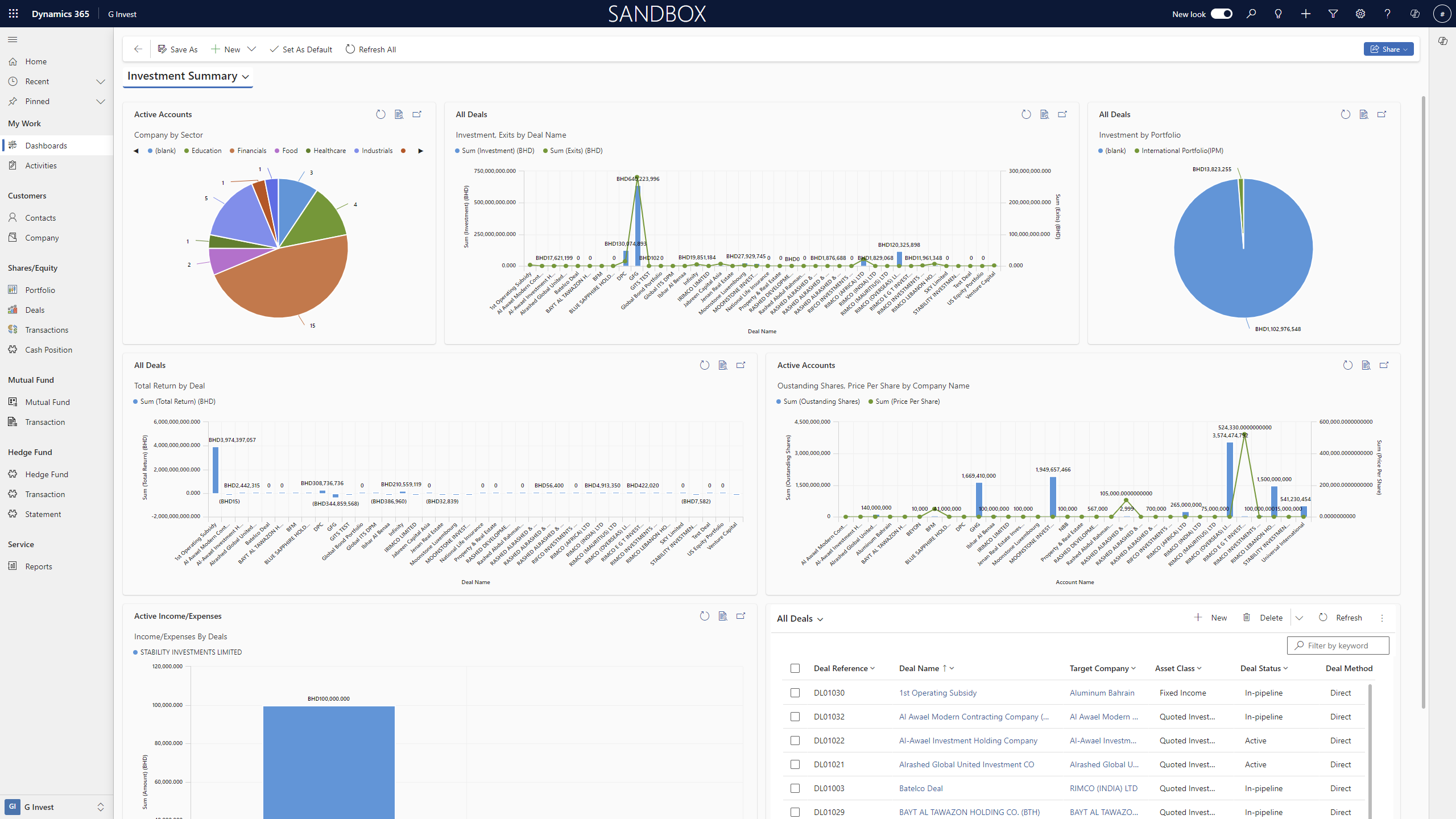
Task: Tick the select-all checkbox in deals grid
Action: pos(795,668)
